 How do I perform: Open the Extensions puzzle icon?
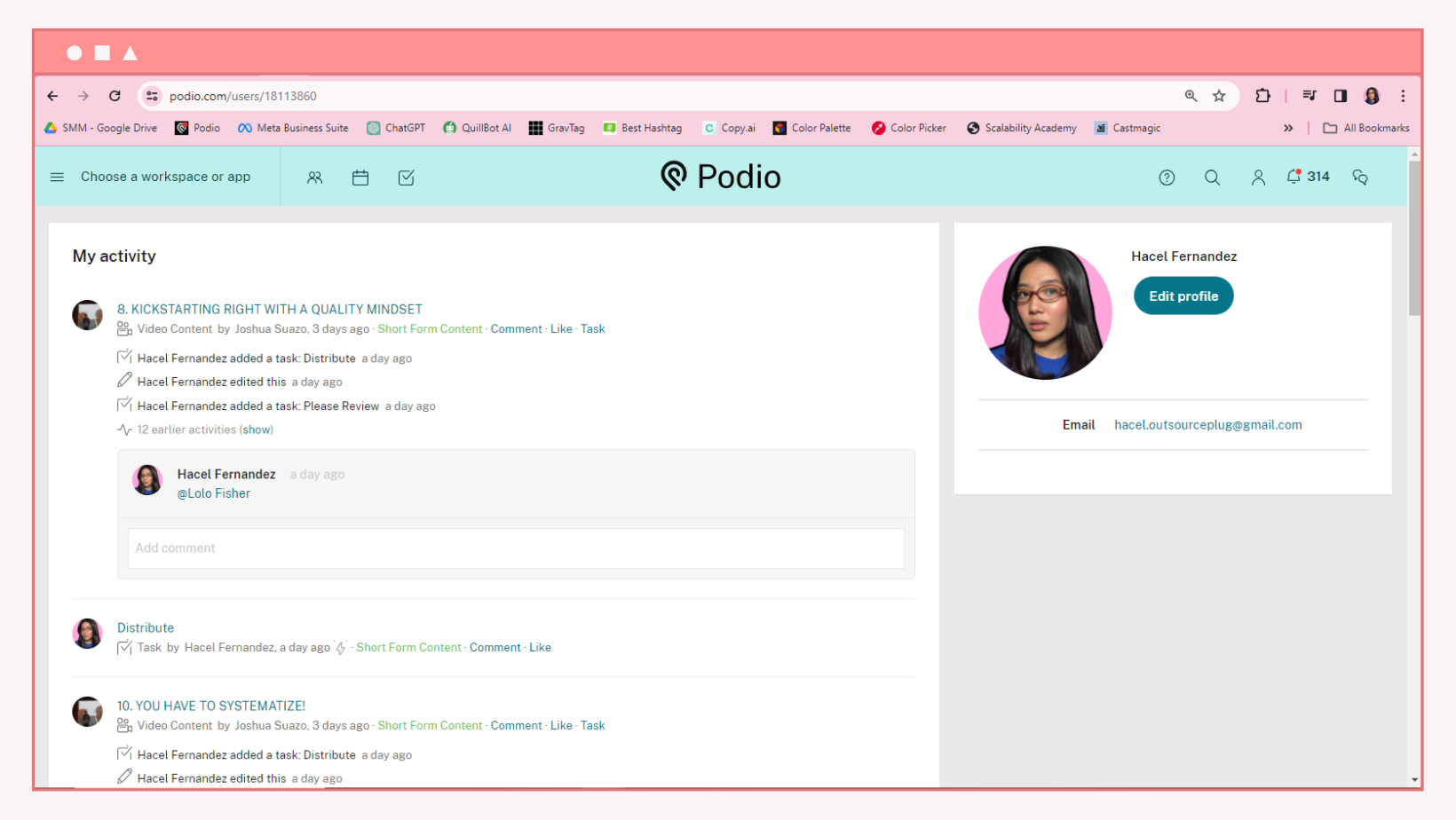click(1262, 96)
